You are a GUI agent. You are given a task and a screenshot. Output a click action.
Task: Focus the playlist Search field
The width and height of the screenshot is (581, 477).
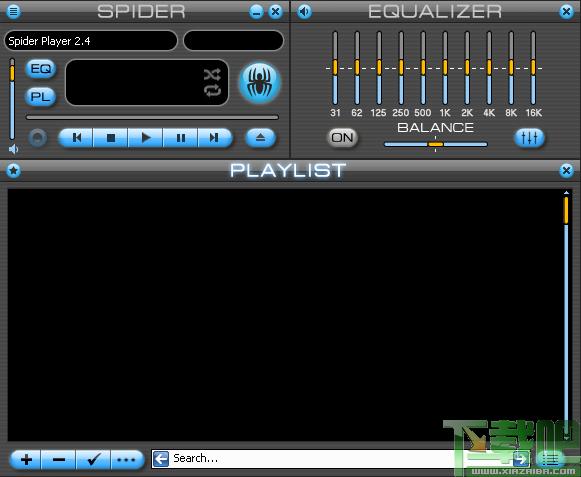[341, 459]
